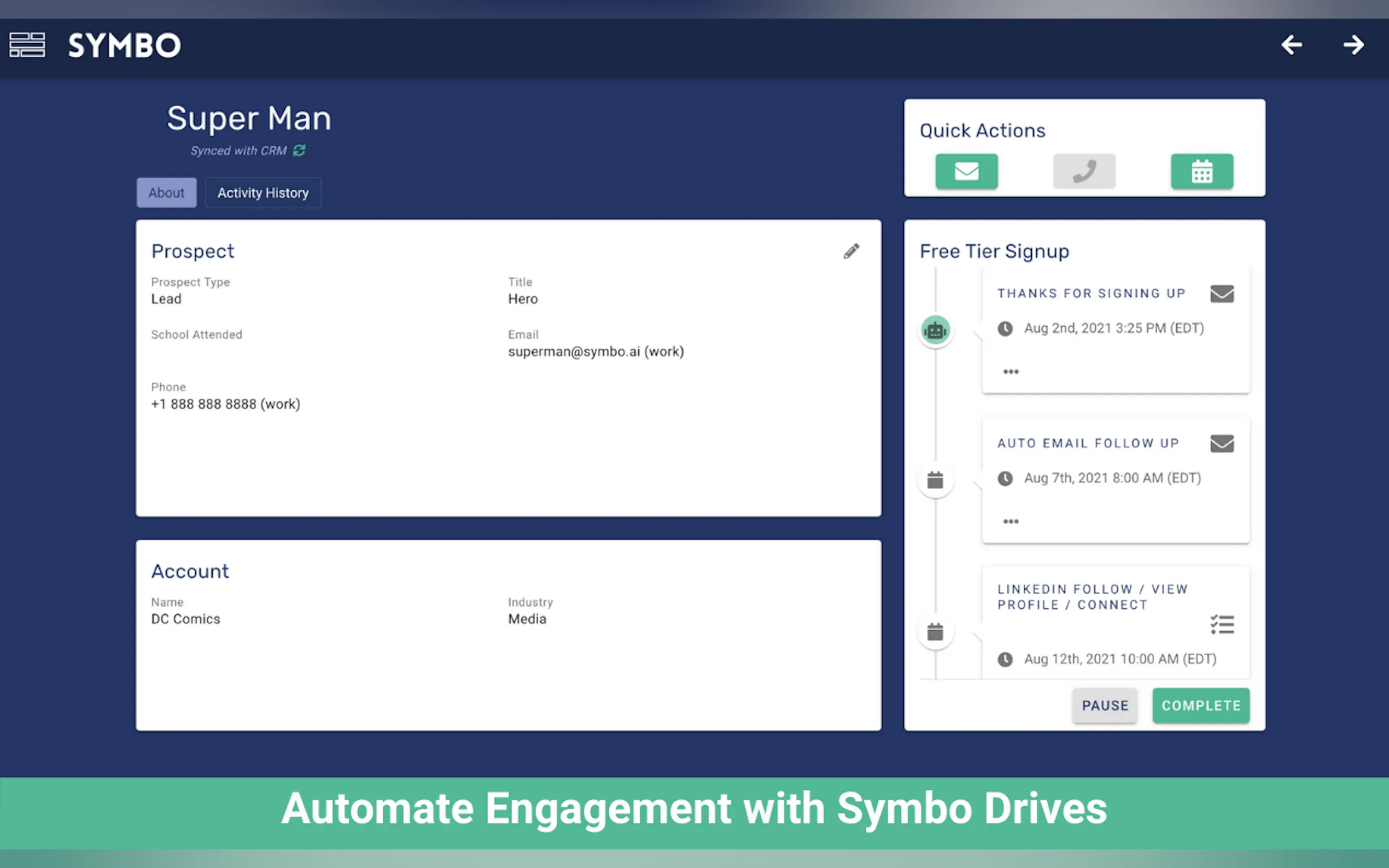Click envelope icon on Thanks For Signing Up
Viewport: 1389px width, 868px height.
coord(1222,294)
